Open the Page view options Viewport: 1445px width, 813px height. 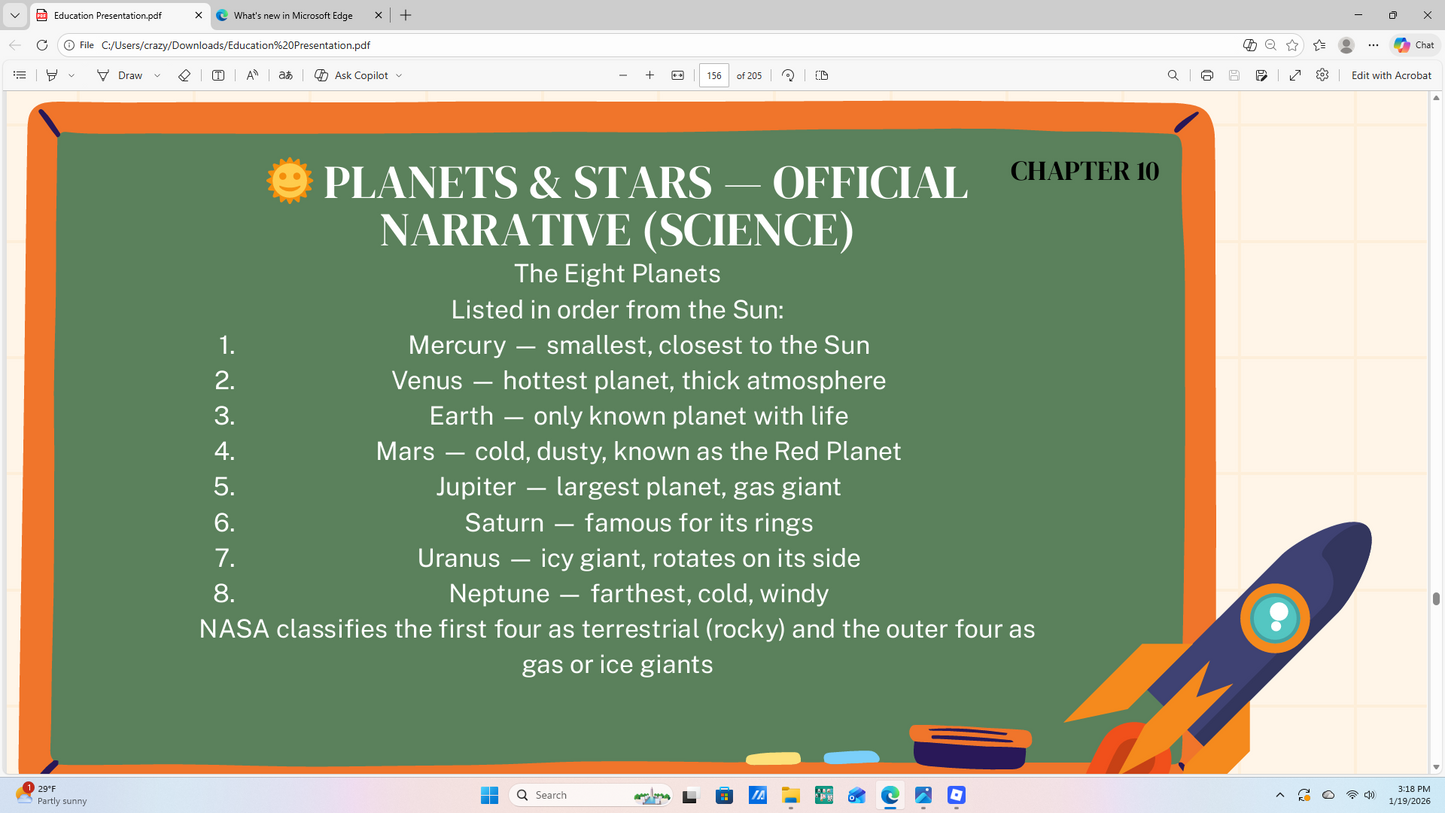822,75
